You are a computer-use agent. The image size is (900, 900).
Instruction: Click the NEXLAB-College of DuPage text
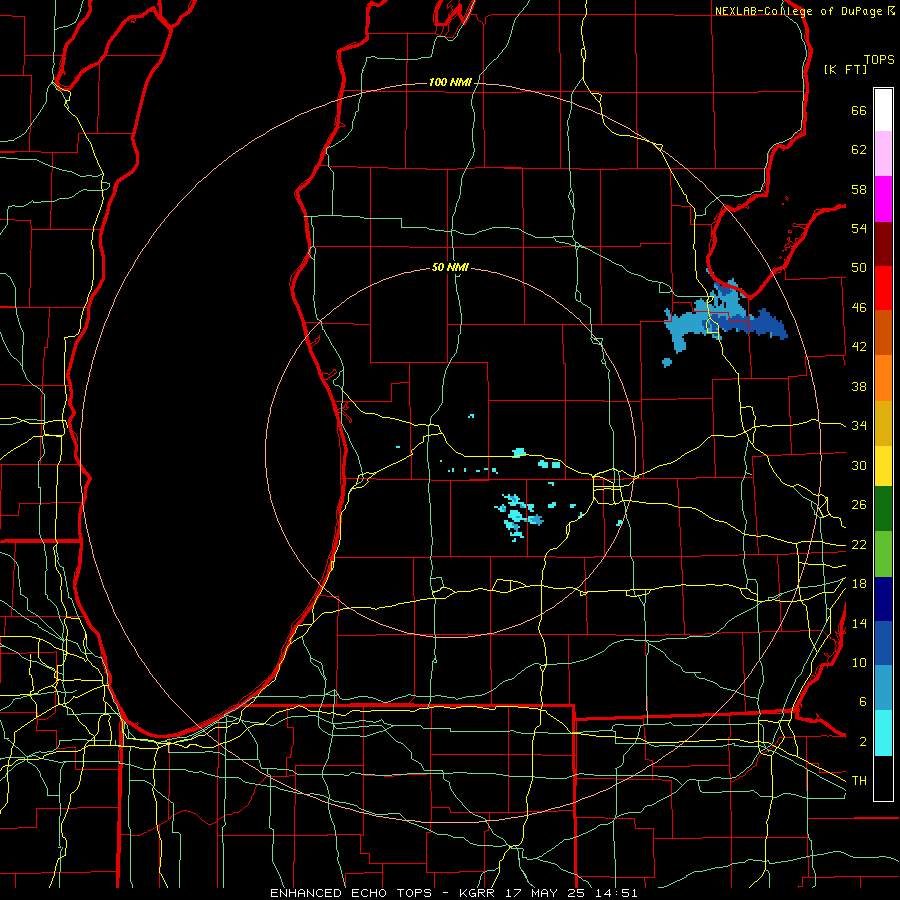point(798,11)
